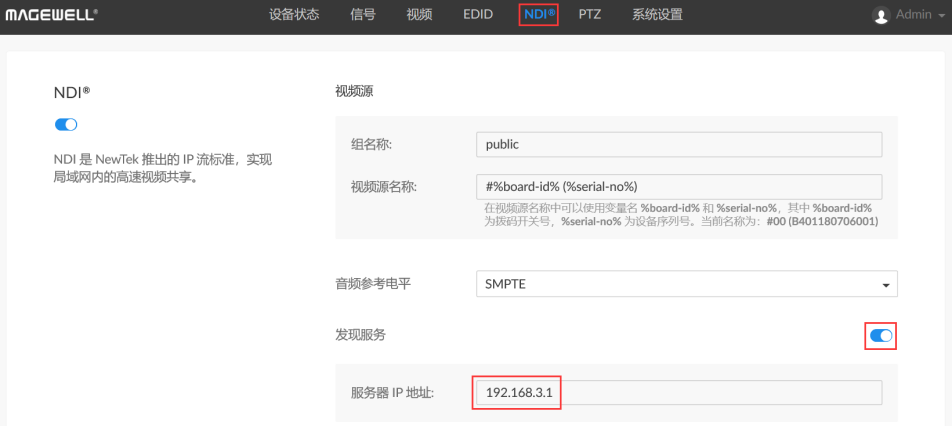This screenshot has width=952, height=426.
Task: Open the PTZ tab
Action: [x=590, y=15]
